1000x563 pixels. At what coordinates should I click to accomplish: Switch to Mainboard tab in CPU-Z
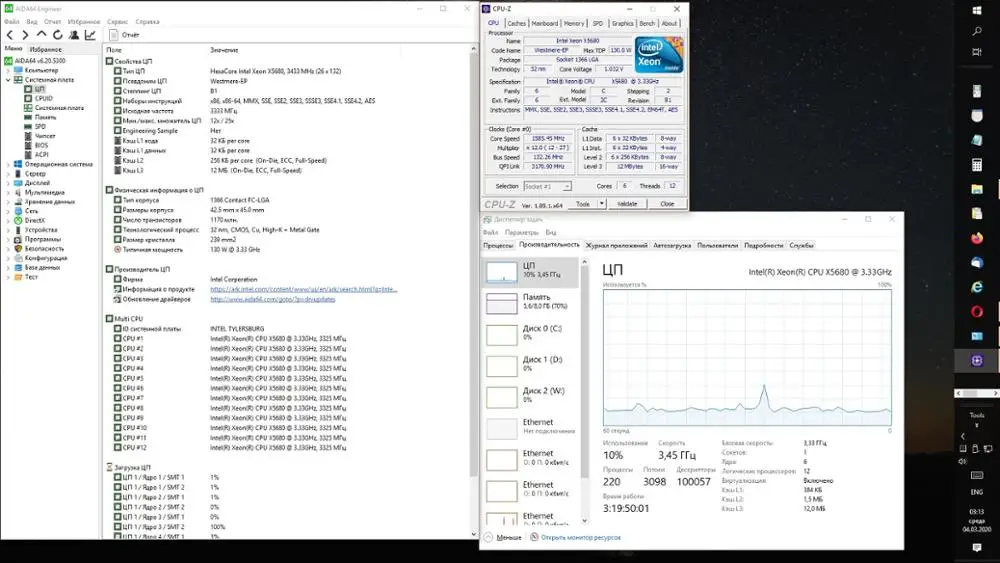(545, 23)
